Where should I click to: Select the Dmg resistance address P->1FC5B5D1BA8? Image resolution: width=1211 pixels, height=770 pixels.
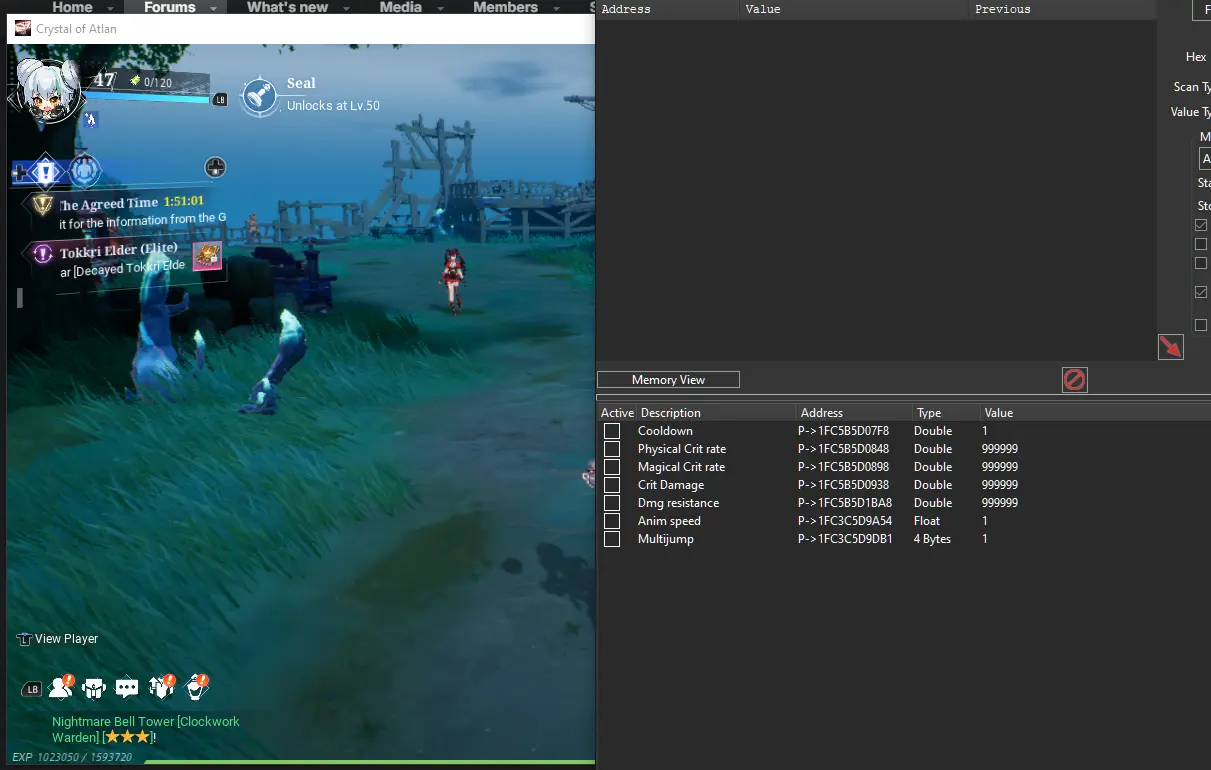[845, 503]
